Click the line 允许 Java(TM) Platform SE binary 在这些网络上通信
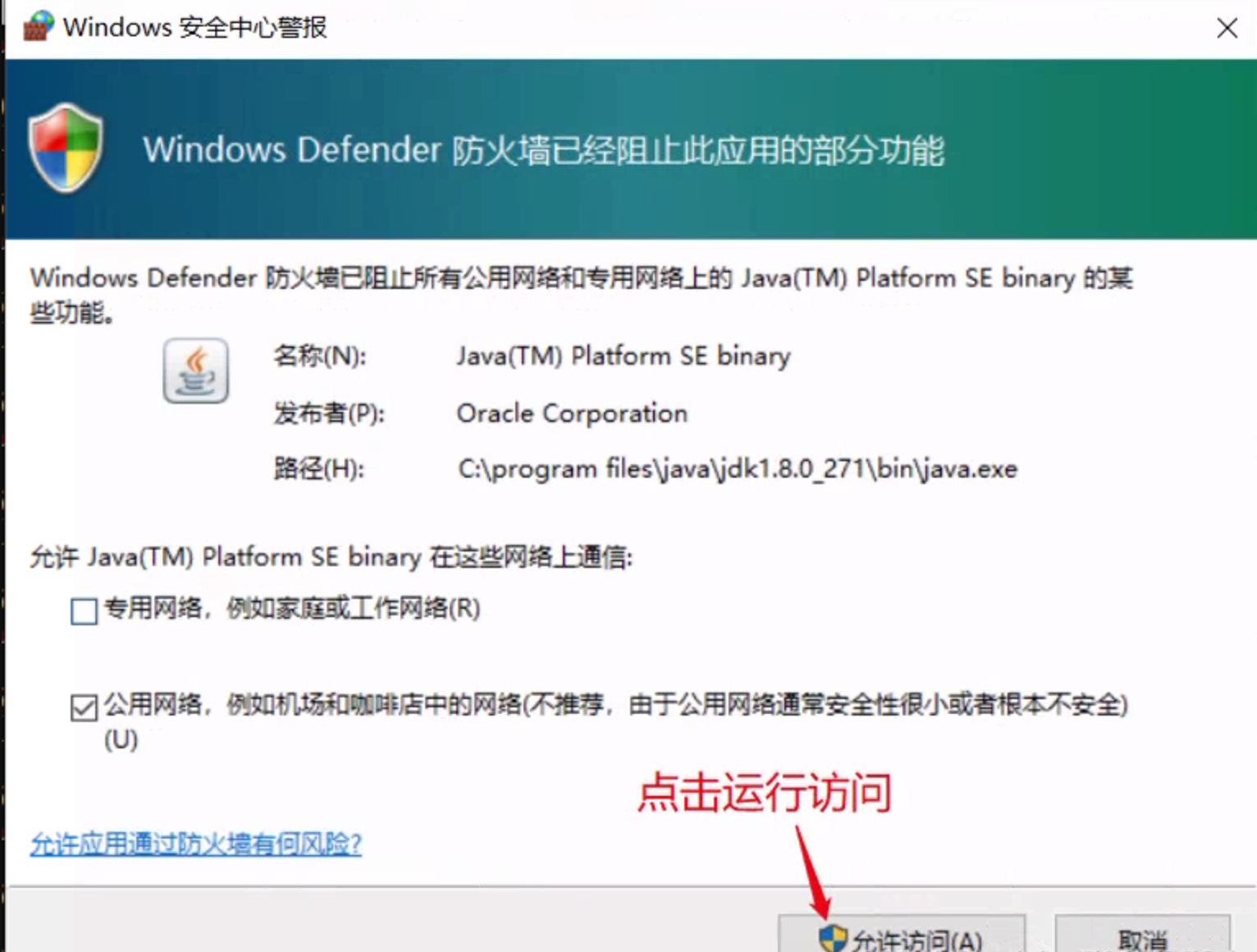1257x952 pixels. pyautogui.click(x=331, y=557)
